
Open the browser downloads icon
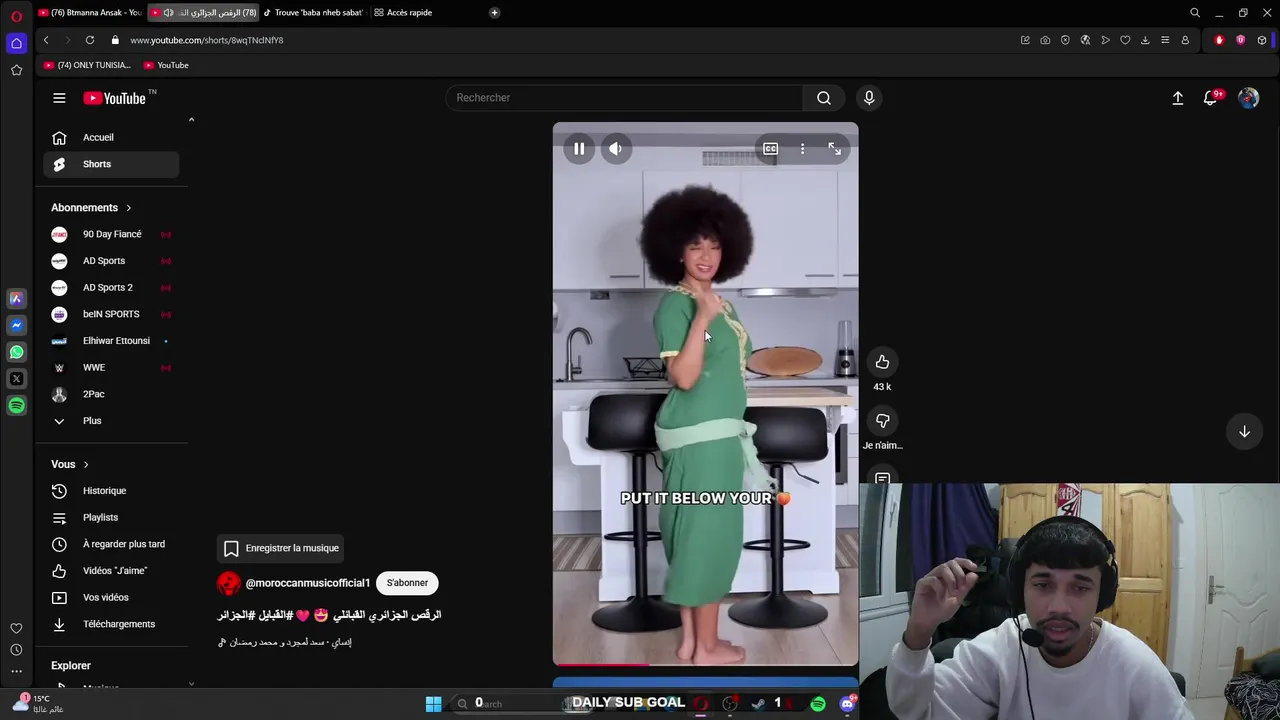(1145, 40)
